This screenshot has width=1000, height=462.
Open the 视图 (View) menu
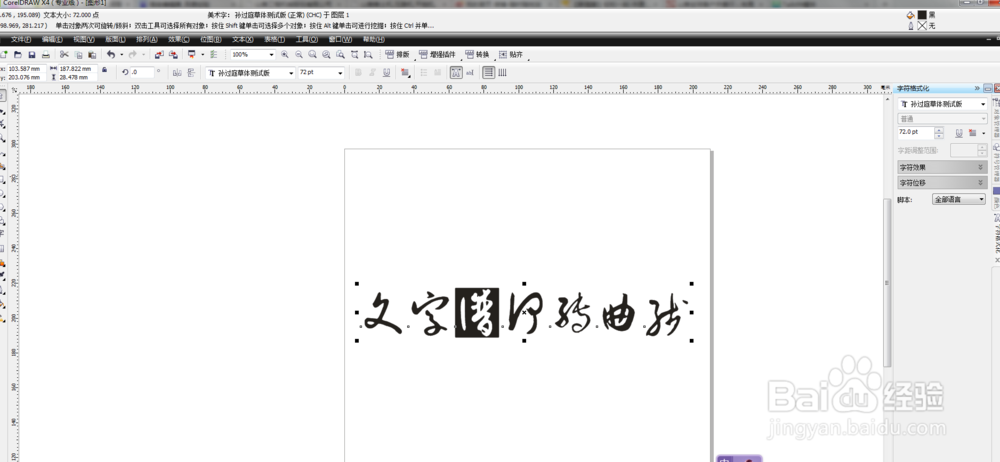pyautogui.click(x=84, y=40)
